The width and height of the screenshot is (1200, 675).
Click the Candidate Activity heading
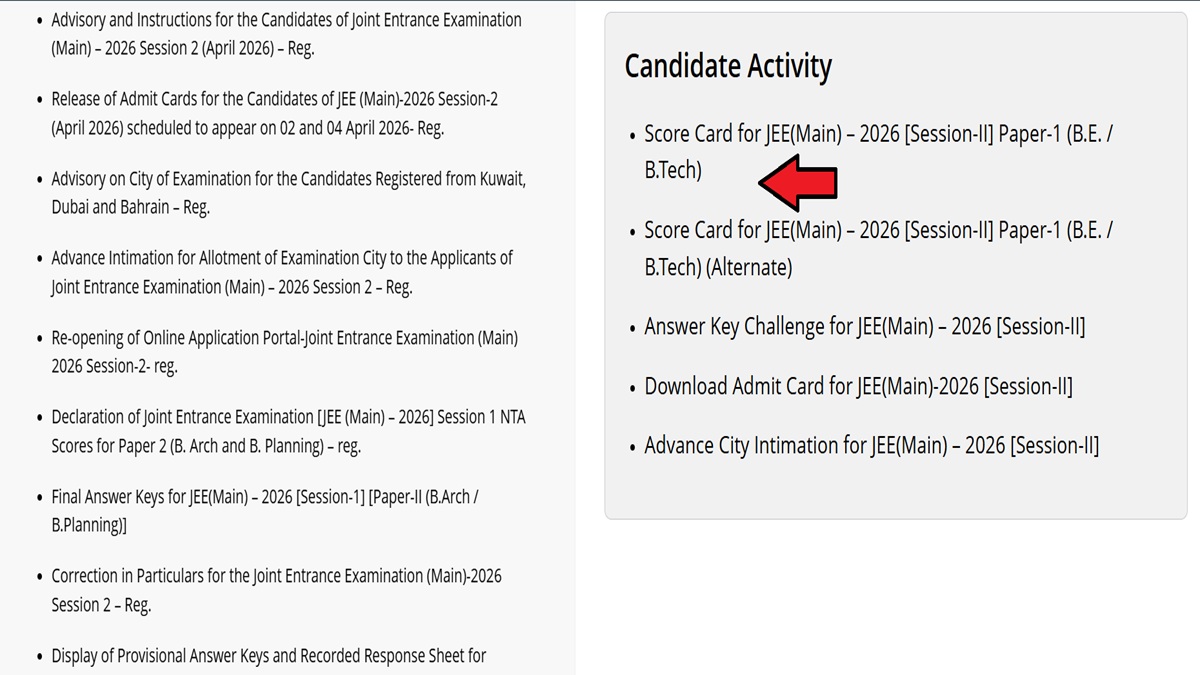pyautogui.click(x=728, y=67)
